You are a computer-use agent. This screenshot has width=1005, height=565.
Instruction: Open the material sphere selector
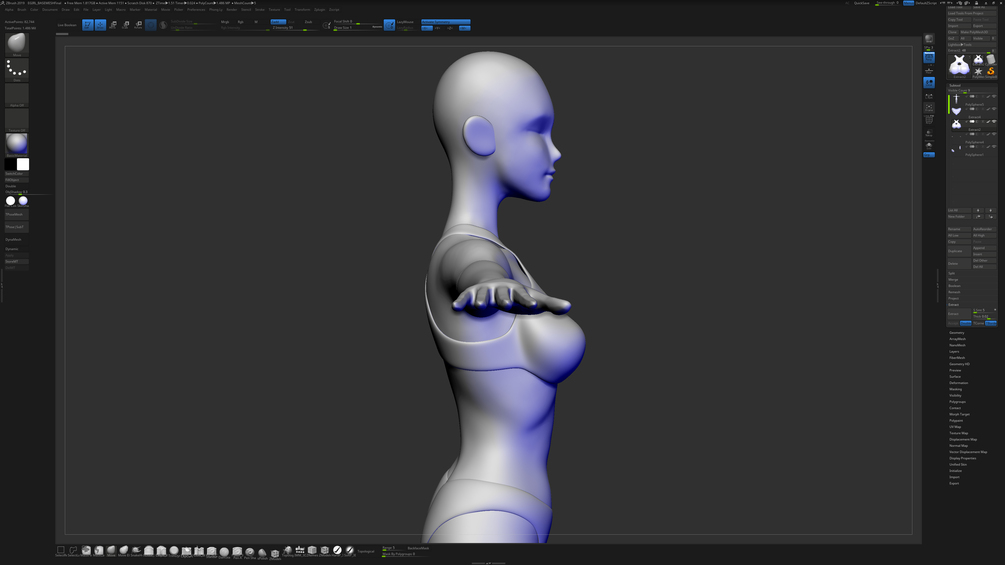click(x=17, y=144)
